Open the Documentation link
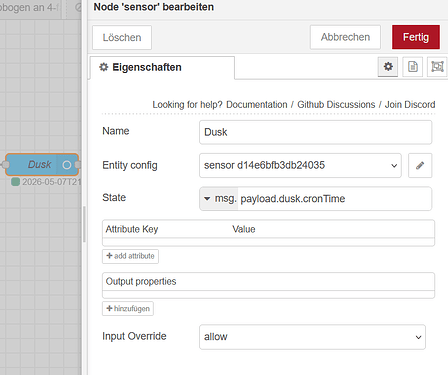The width and height of the screenshot is (448, 375). (257, 105)
